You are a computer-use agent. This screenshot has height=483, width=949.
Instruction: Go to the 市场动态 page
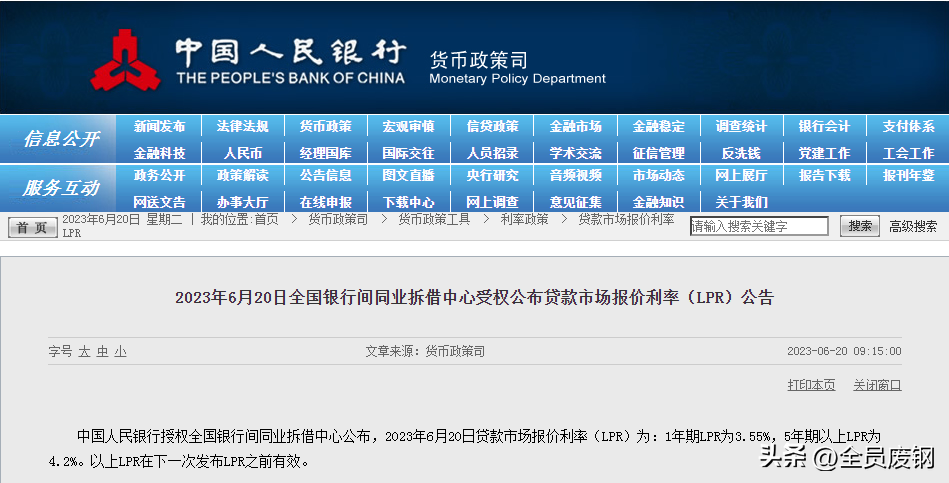click(x=658, y=176)
